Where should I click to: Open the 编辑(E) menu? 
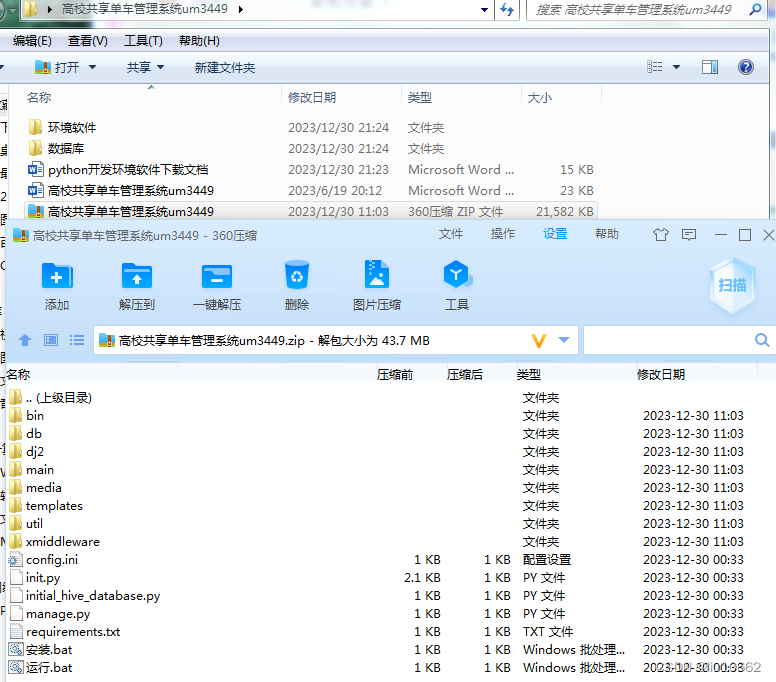32,41
